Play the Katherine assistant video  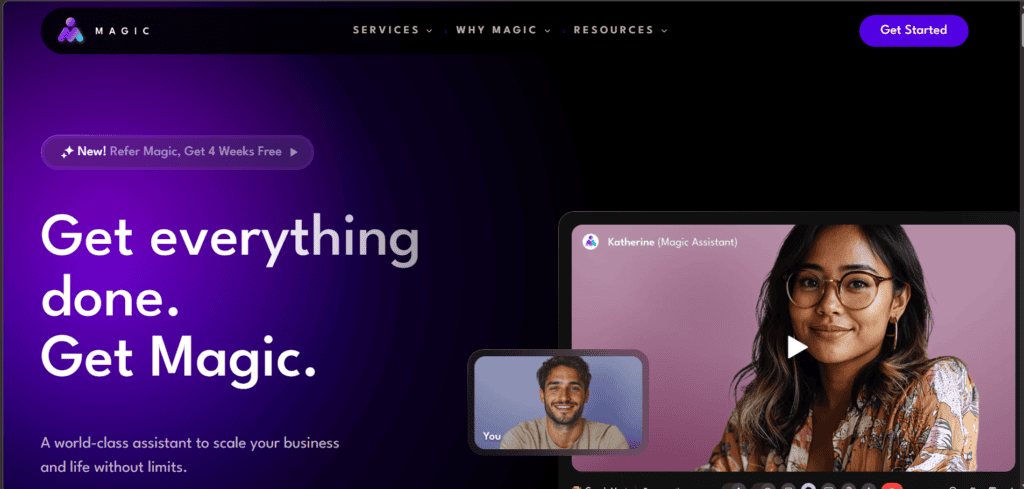point(796,347)
